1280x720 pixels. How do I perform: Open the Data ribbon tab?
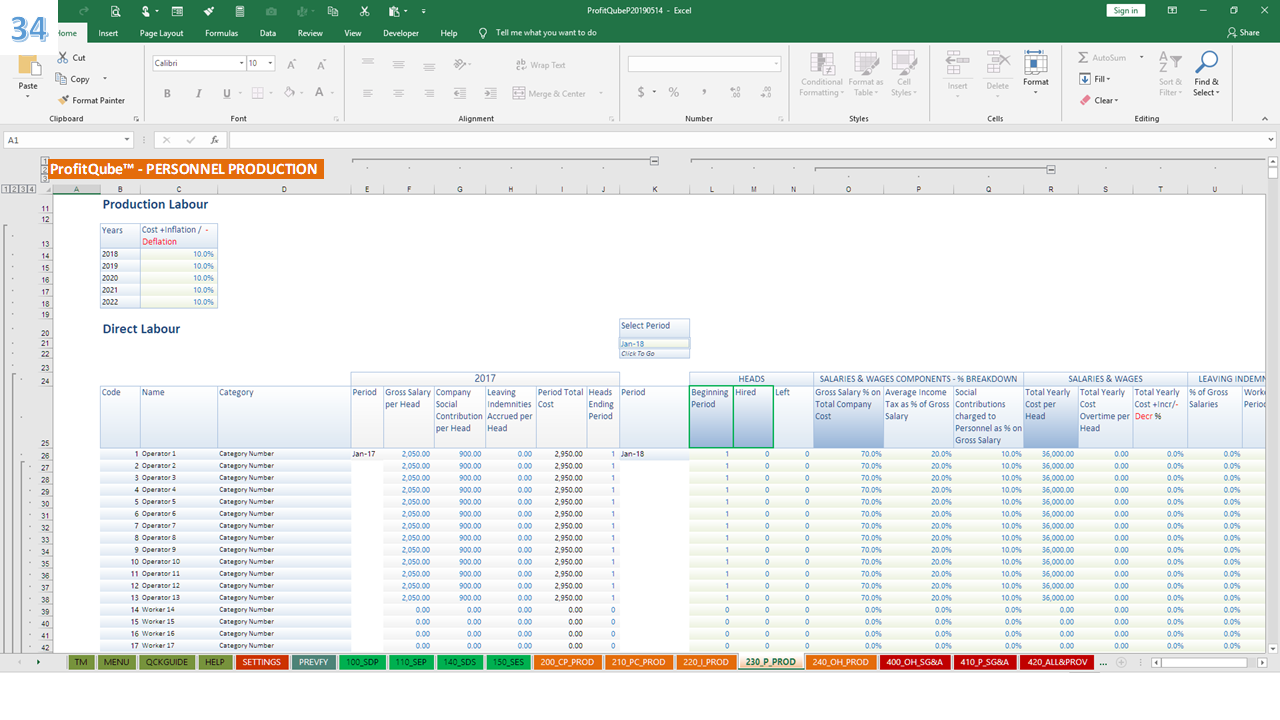tap(268, 33)
